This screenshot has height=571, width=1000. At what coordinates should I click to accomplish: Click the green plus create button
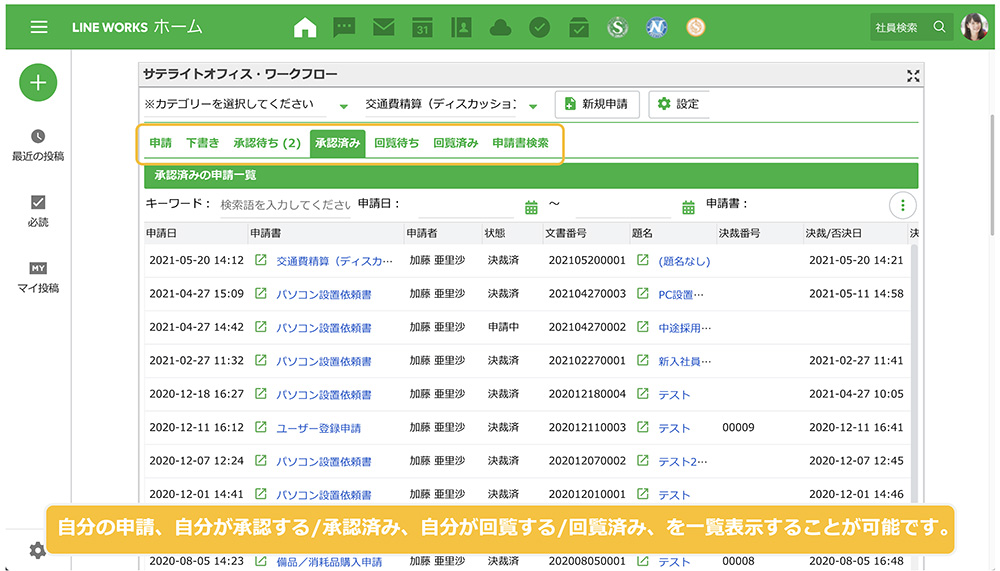tap(38, 83)
